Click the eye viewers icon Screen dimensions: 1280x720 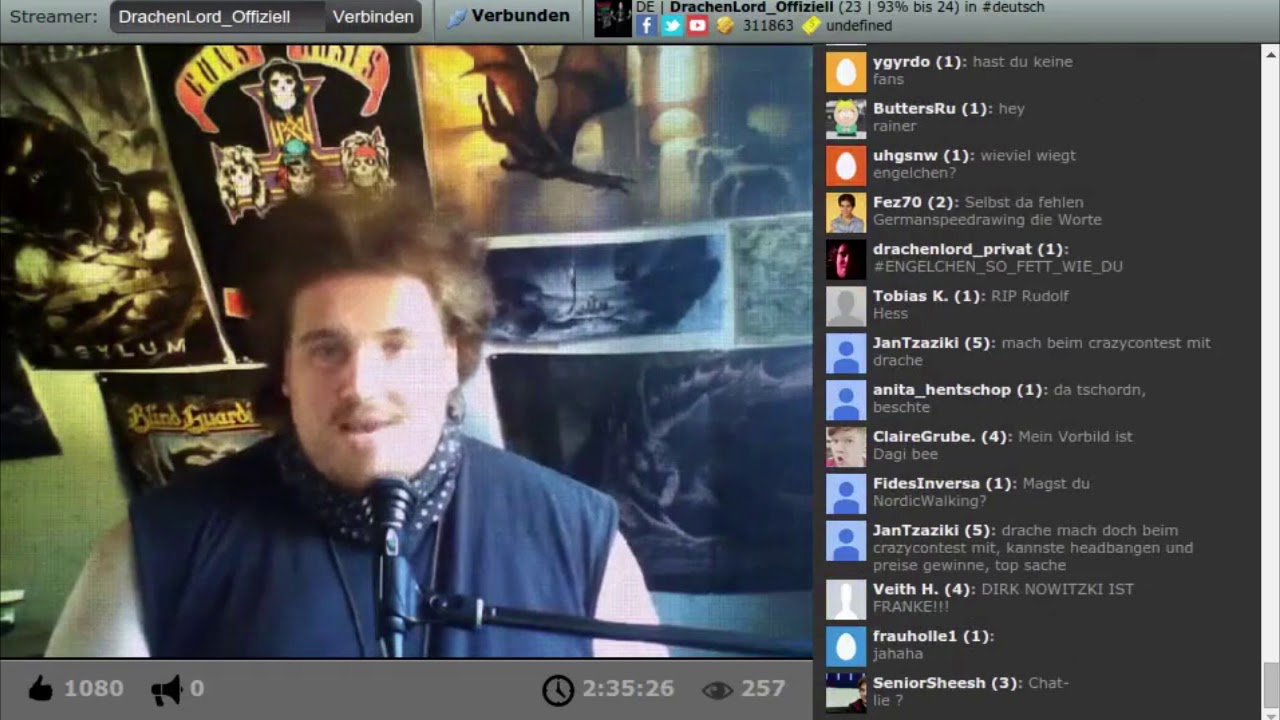click(717, 689)
